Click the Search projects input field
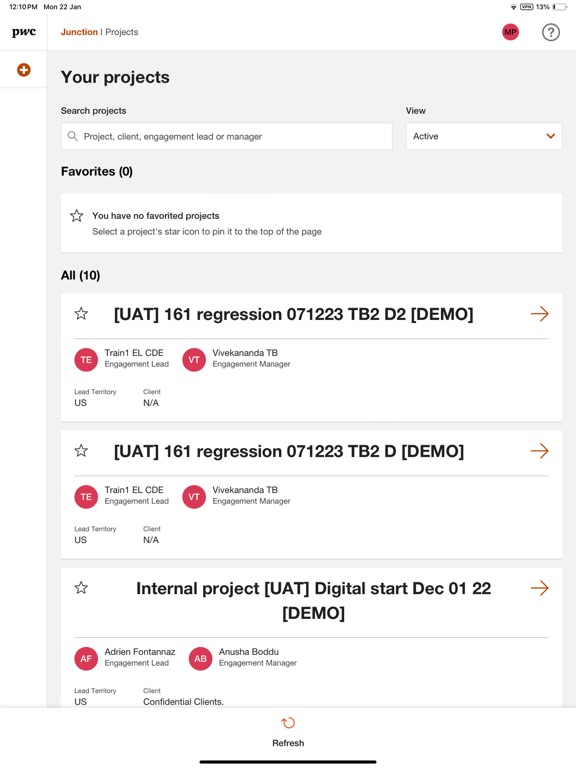 tap(227, 136)
